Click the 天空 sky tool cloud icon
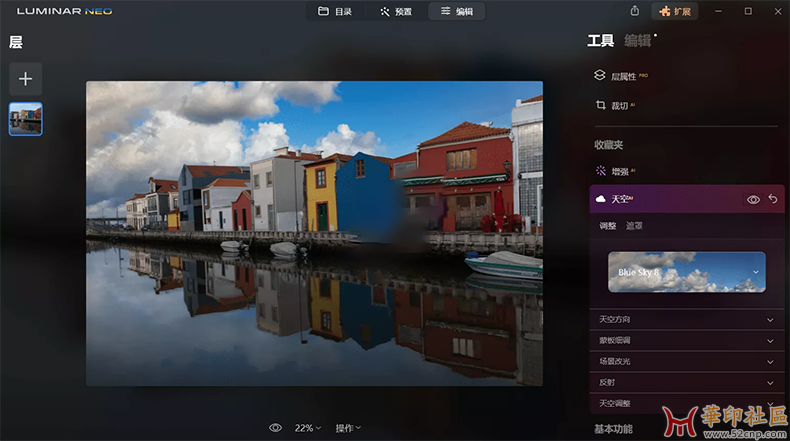Image resolution: width=790 pixels, height=441 pixels. [600, 199]
